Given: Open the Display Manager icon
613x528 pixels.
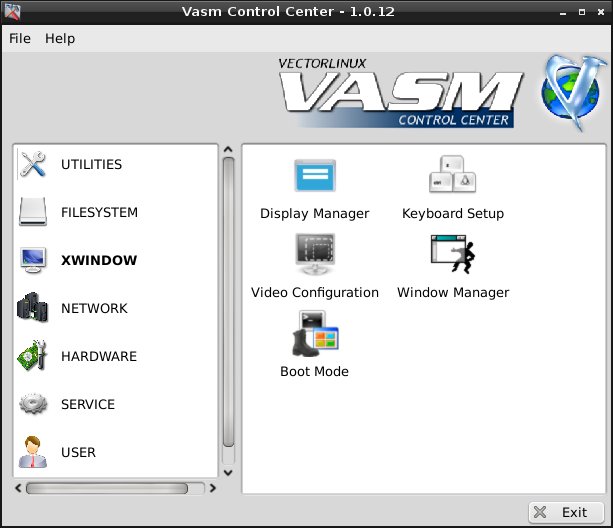Looking at the screenshot, I should pos(314,177).
